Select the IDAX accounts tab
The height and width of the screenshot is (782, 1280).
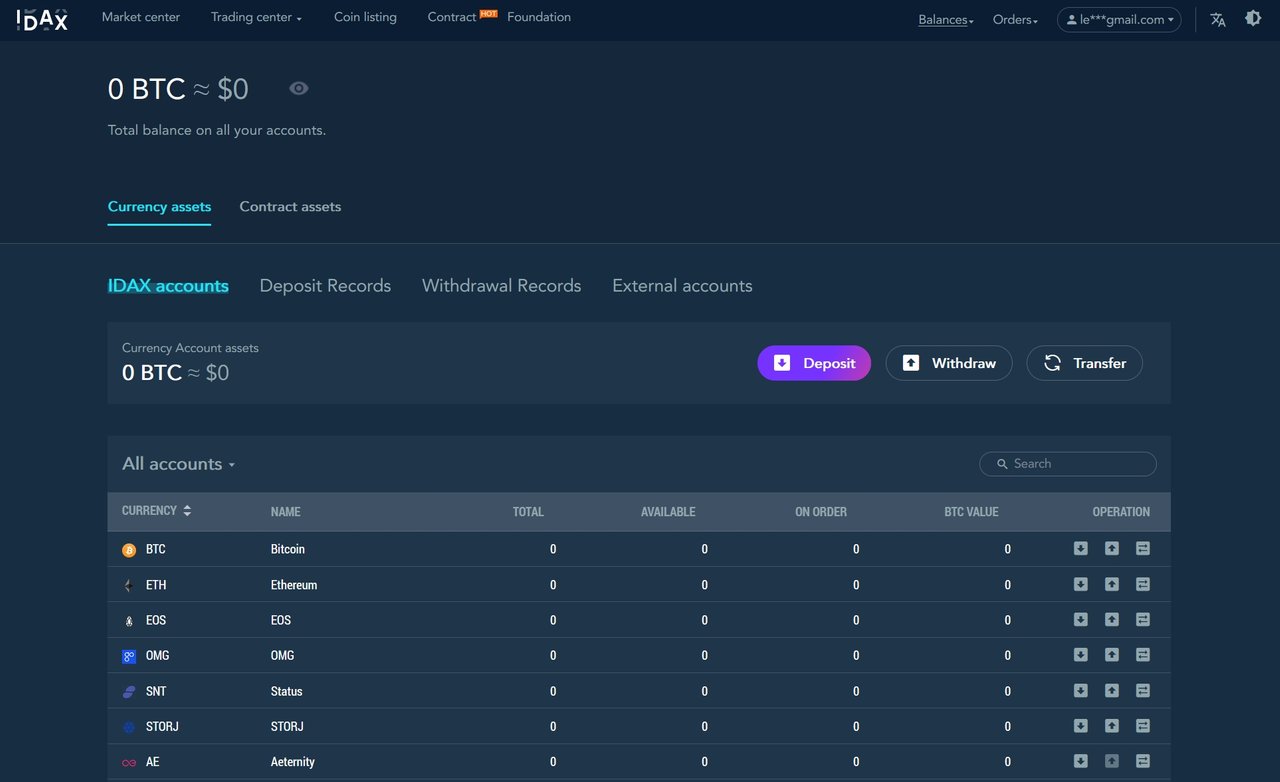click(x=168, y=286)
